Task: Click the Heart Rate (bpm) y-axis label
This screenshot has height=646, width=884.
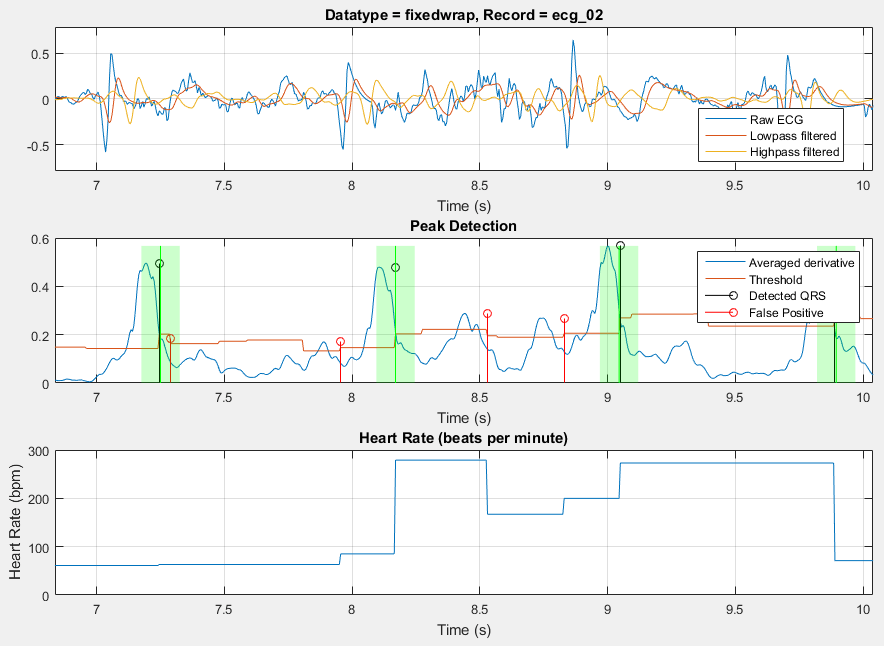Action: coord(18,519)
